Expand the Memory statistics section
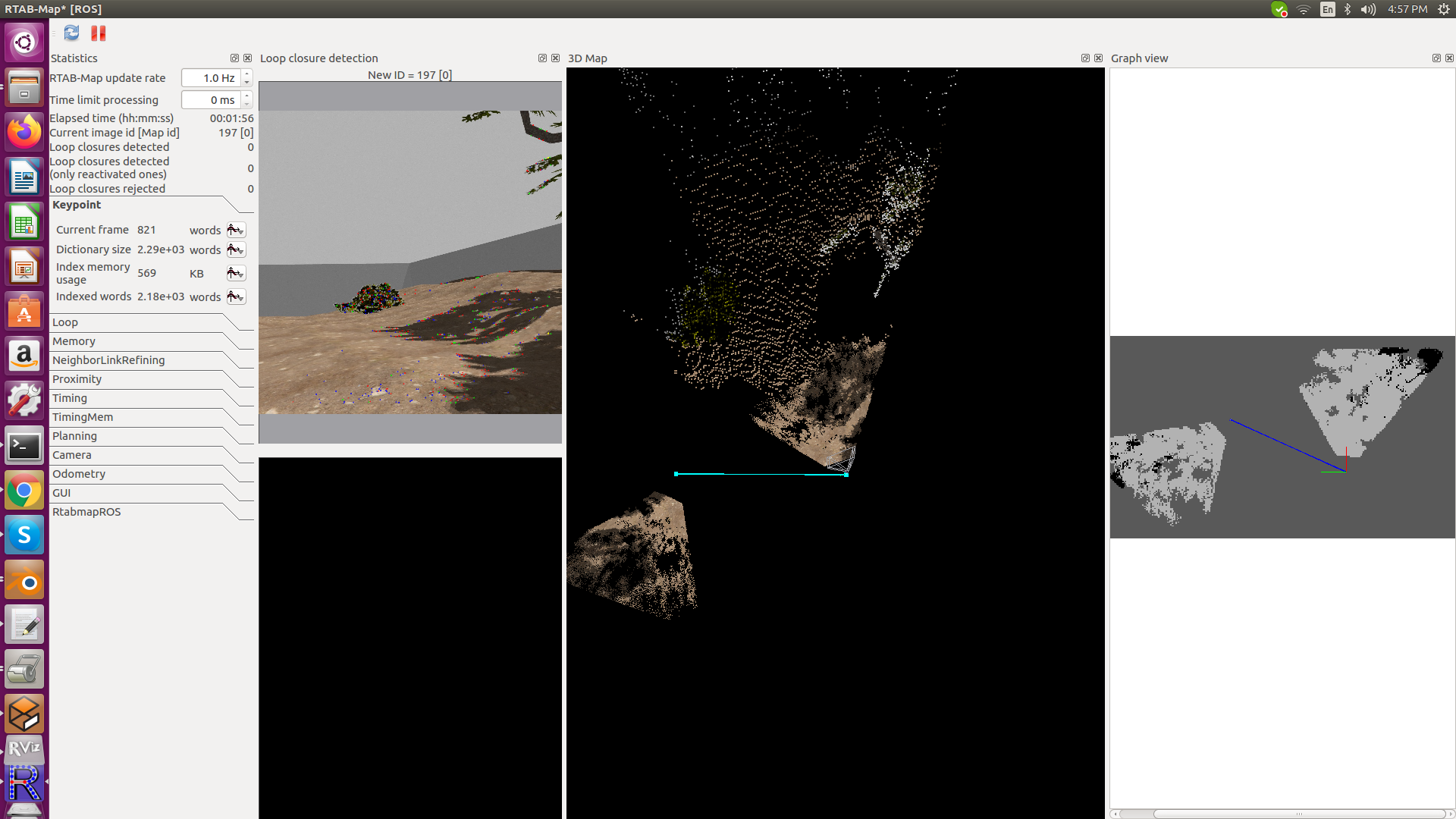Screen dimensions: 1456x819 74,341
